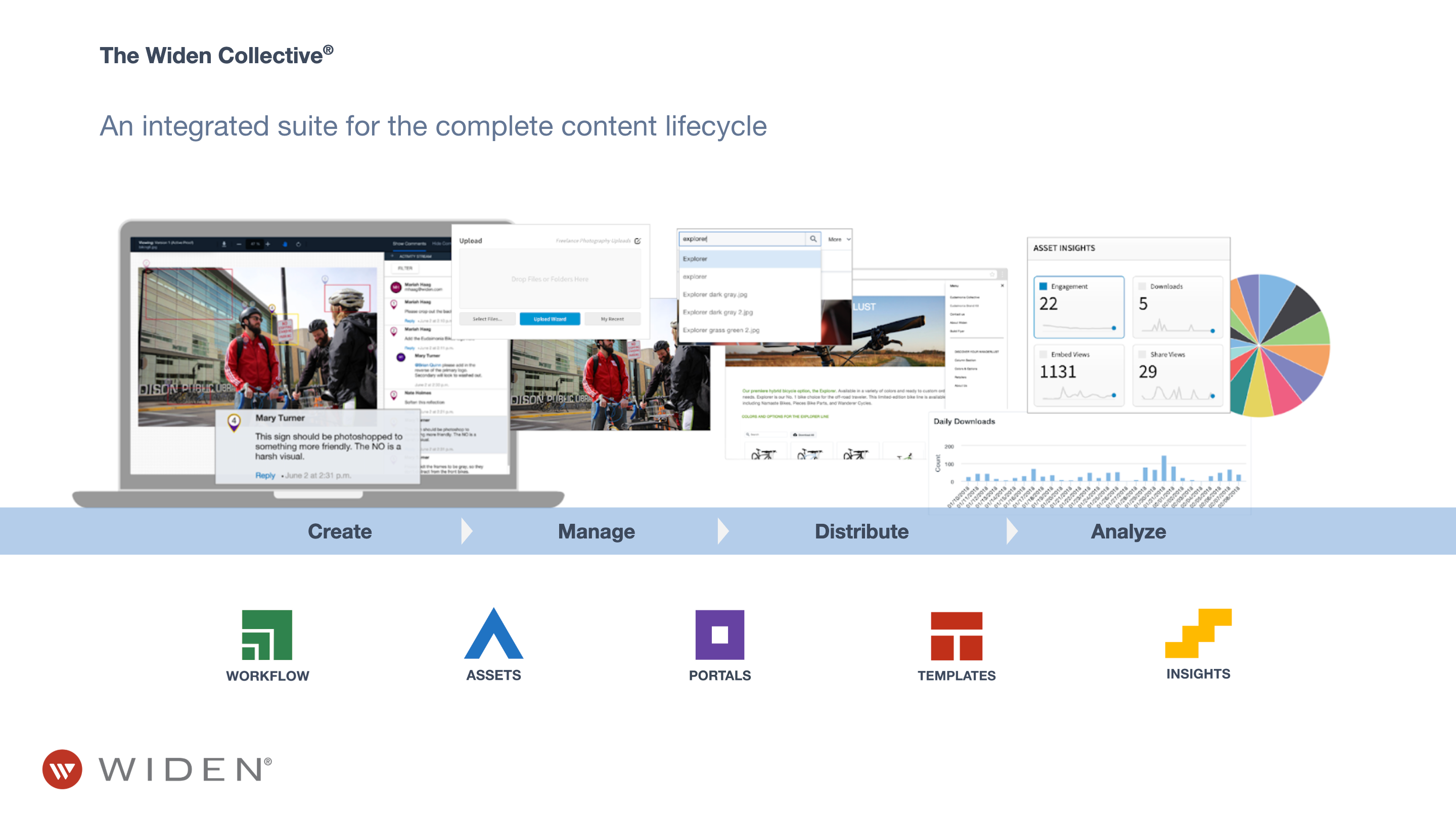Click the zoom percentage field in proof toolbar
The height and width of the screenshot is (813, 1456).
(x=255, y=244)
